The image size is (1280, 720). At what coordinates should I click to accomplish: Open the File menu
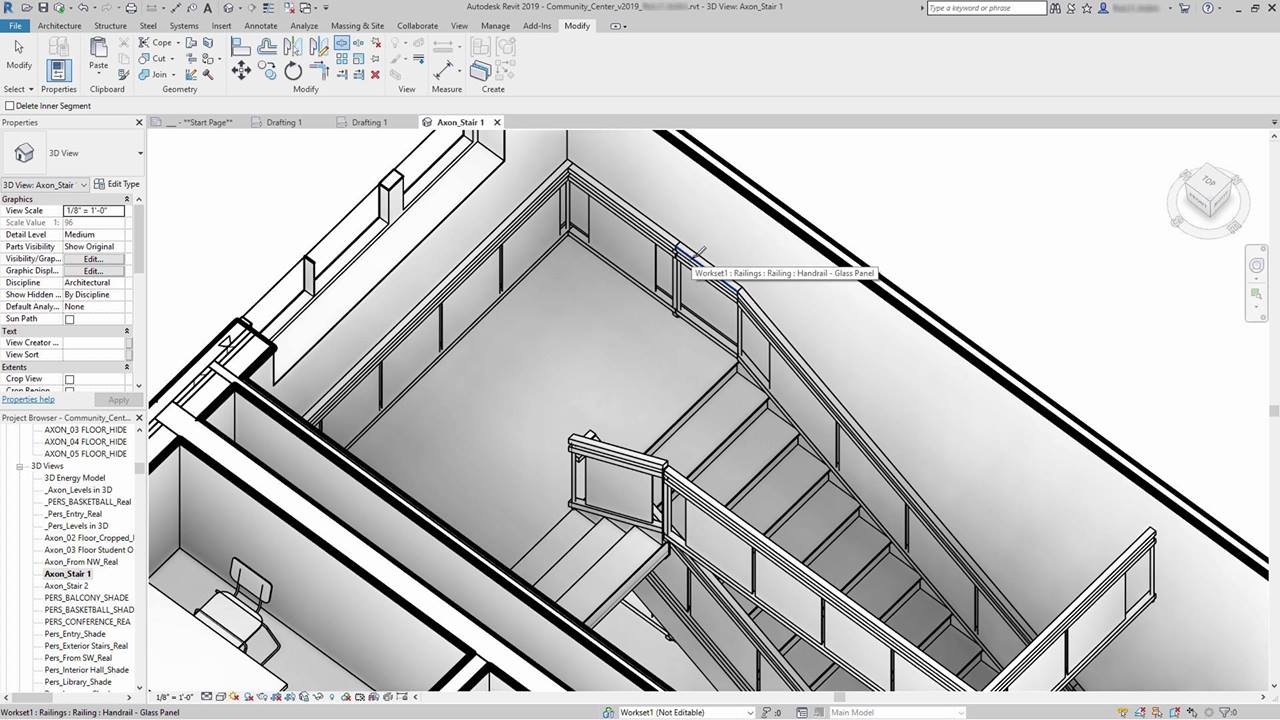tap(15, 26)
